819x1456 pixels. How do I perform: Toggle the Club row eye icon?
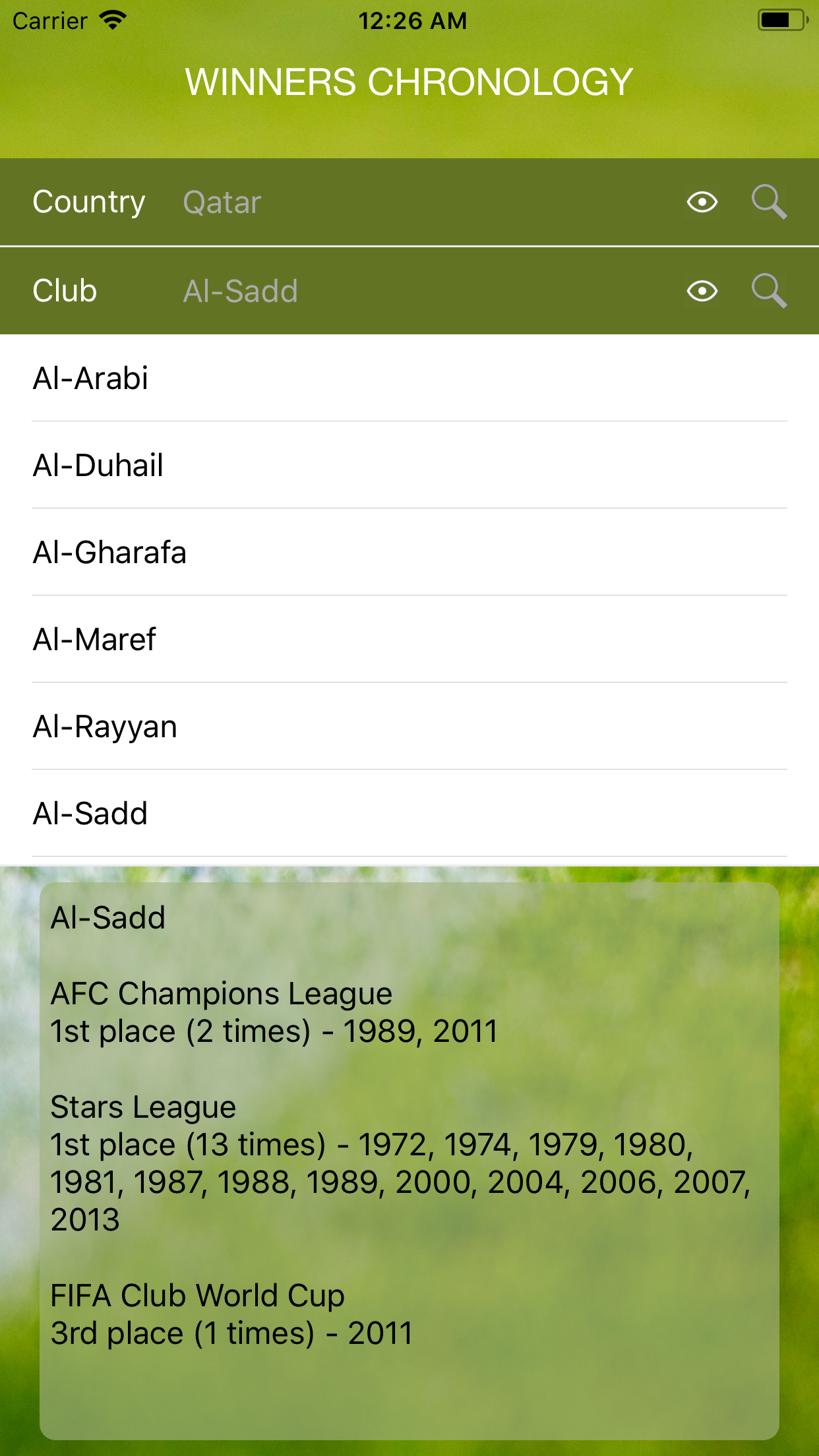coord(702,291)
